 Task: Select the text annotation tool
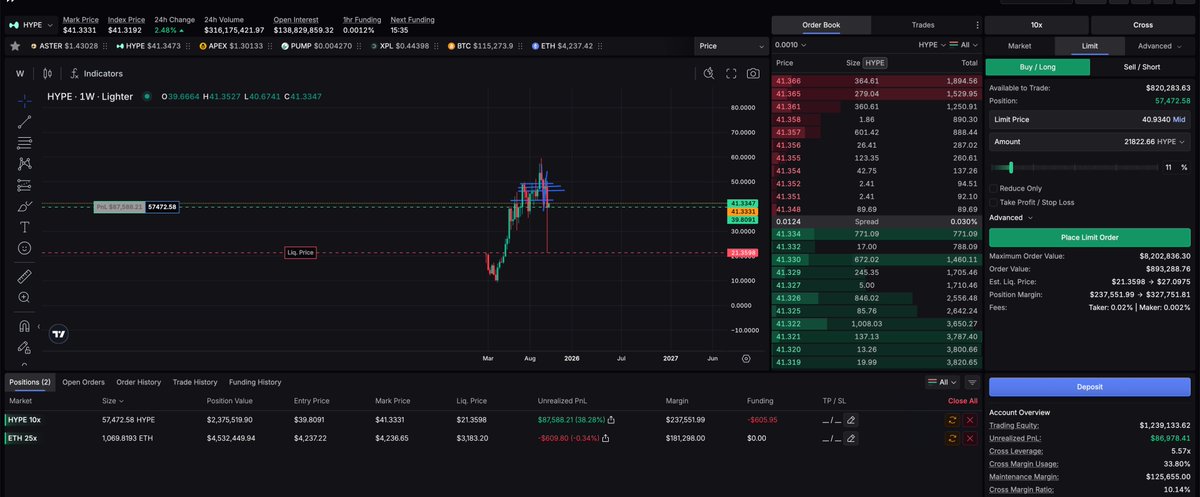[25, 227]
